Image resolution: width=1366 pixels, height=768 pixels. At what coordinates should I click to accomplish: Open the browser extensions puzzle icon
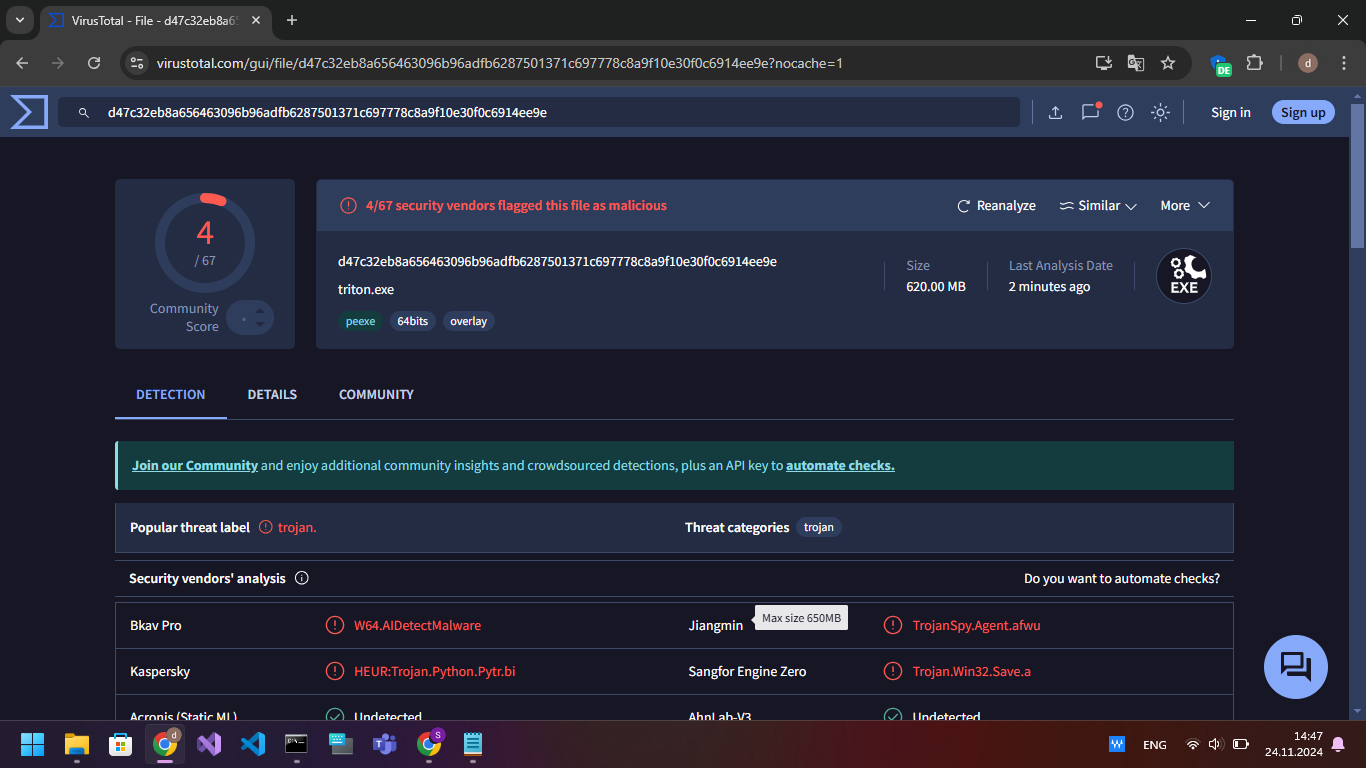[x=1256, y=63]
